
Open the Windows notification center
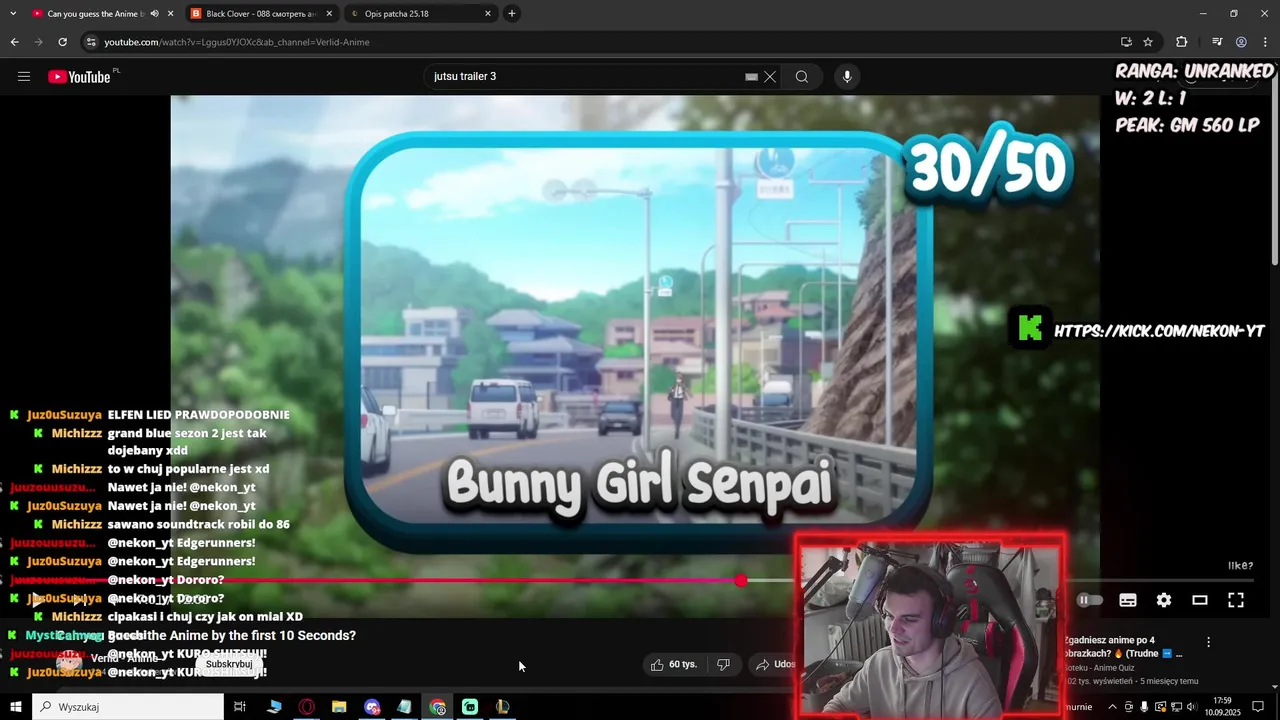tap(1258, 707)
